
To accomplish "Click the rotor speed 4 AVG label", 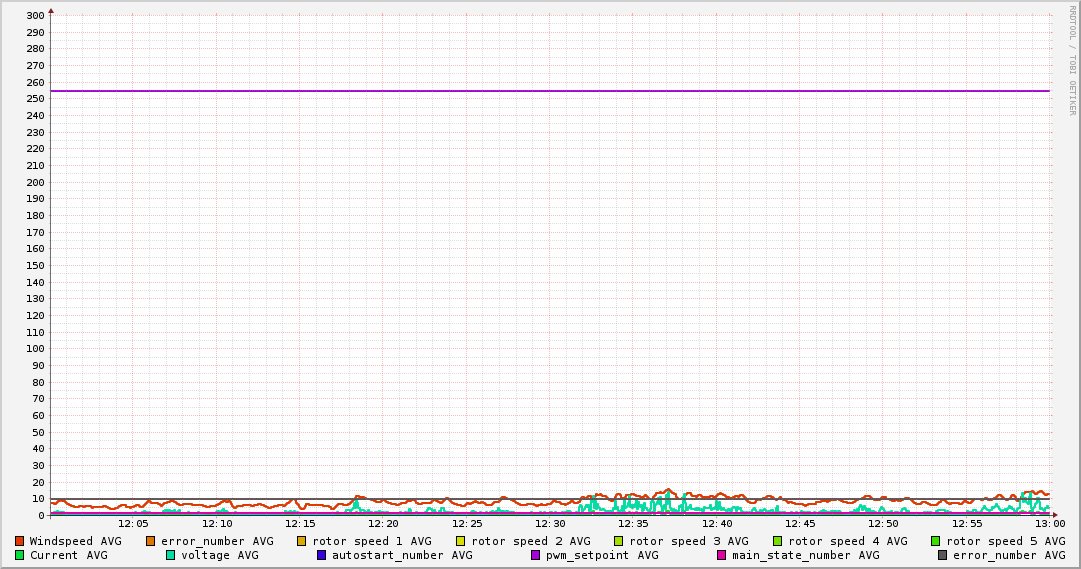I will point(847,541).
